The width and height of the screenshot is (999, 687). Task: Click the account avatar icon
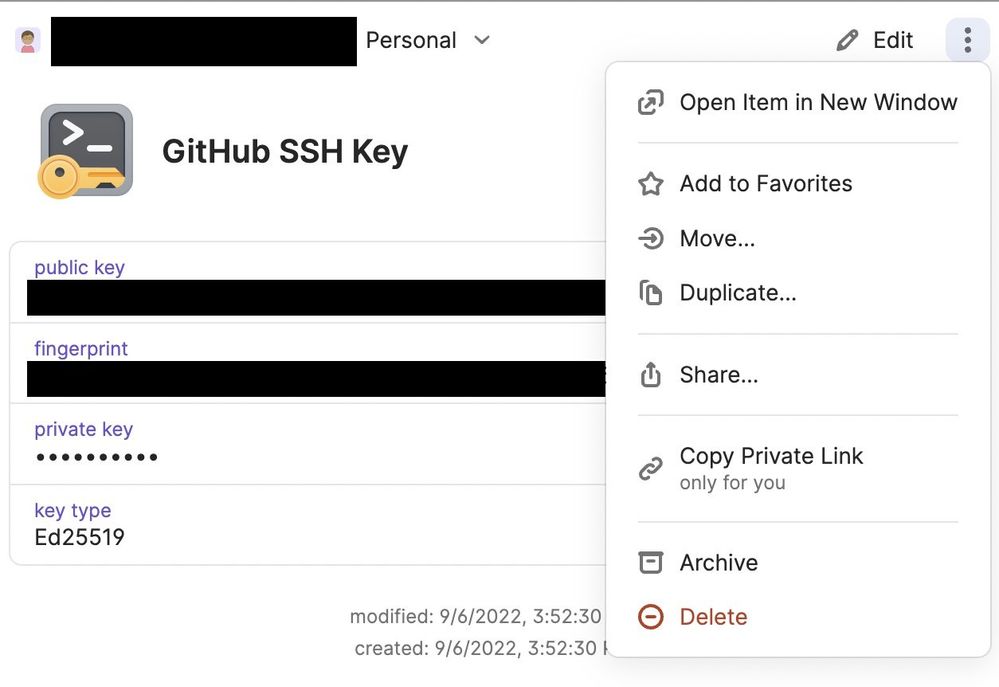28,41
